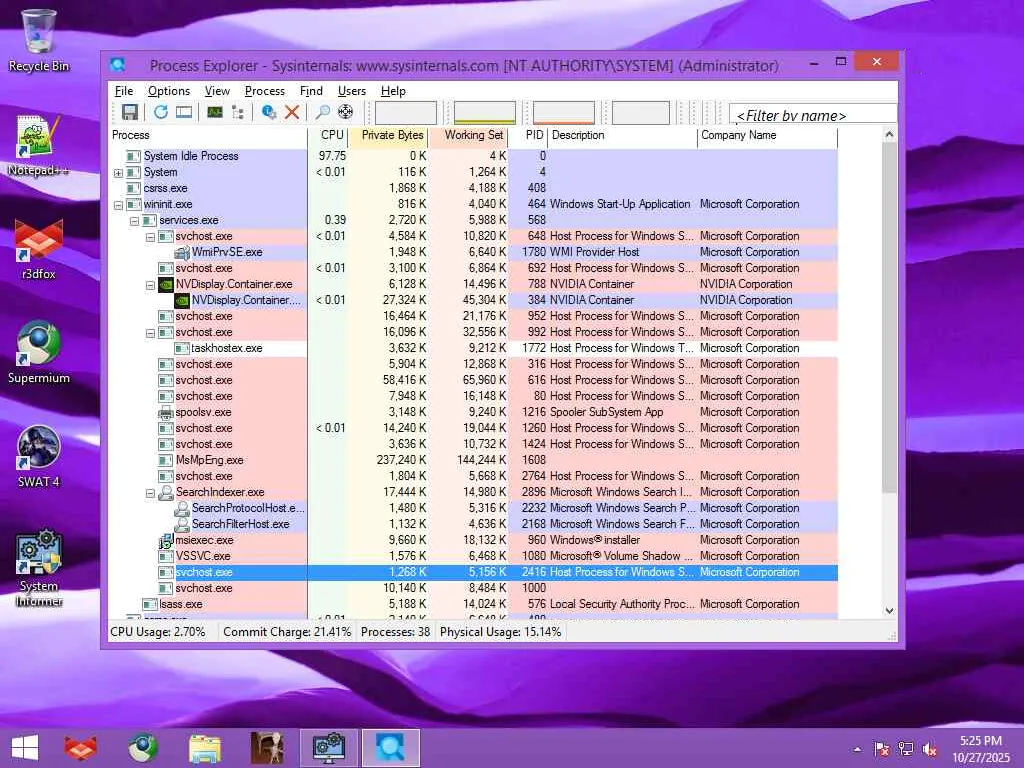Sort by the Company Name column header
1024x768 pixels.
tap(767, 135)
